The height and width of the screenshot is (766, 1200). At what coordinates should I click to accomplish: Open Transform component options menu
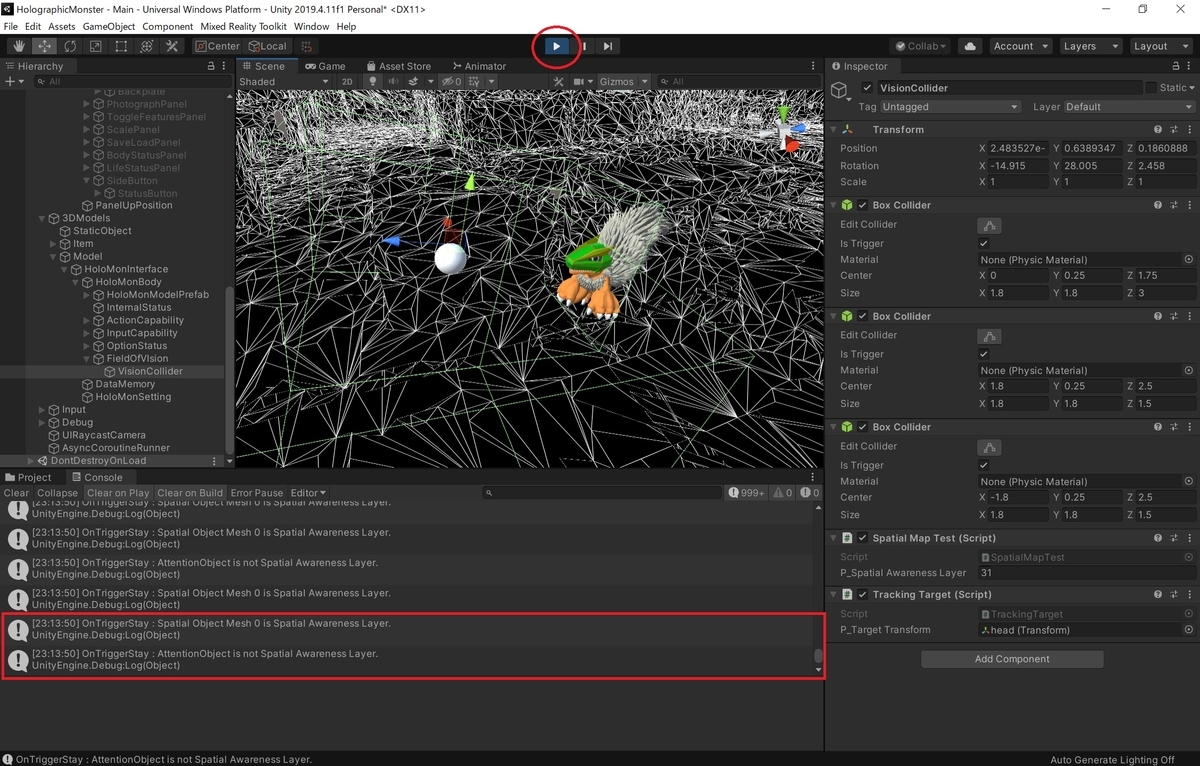pyautogui.click(x=1189, y=130)
